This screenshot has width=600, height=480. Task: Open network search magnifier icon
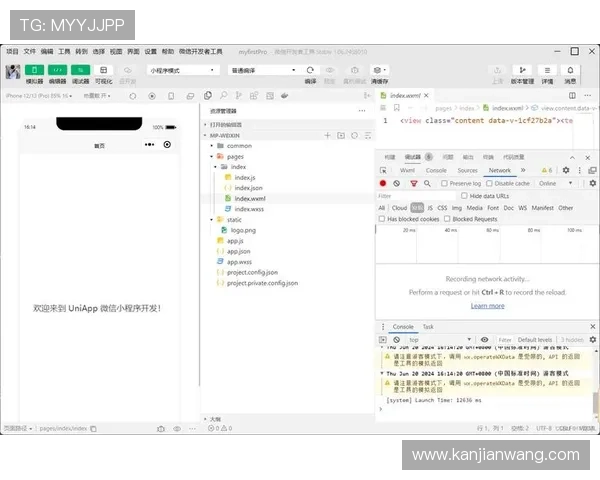coord(426,184)
